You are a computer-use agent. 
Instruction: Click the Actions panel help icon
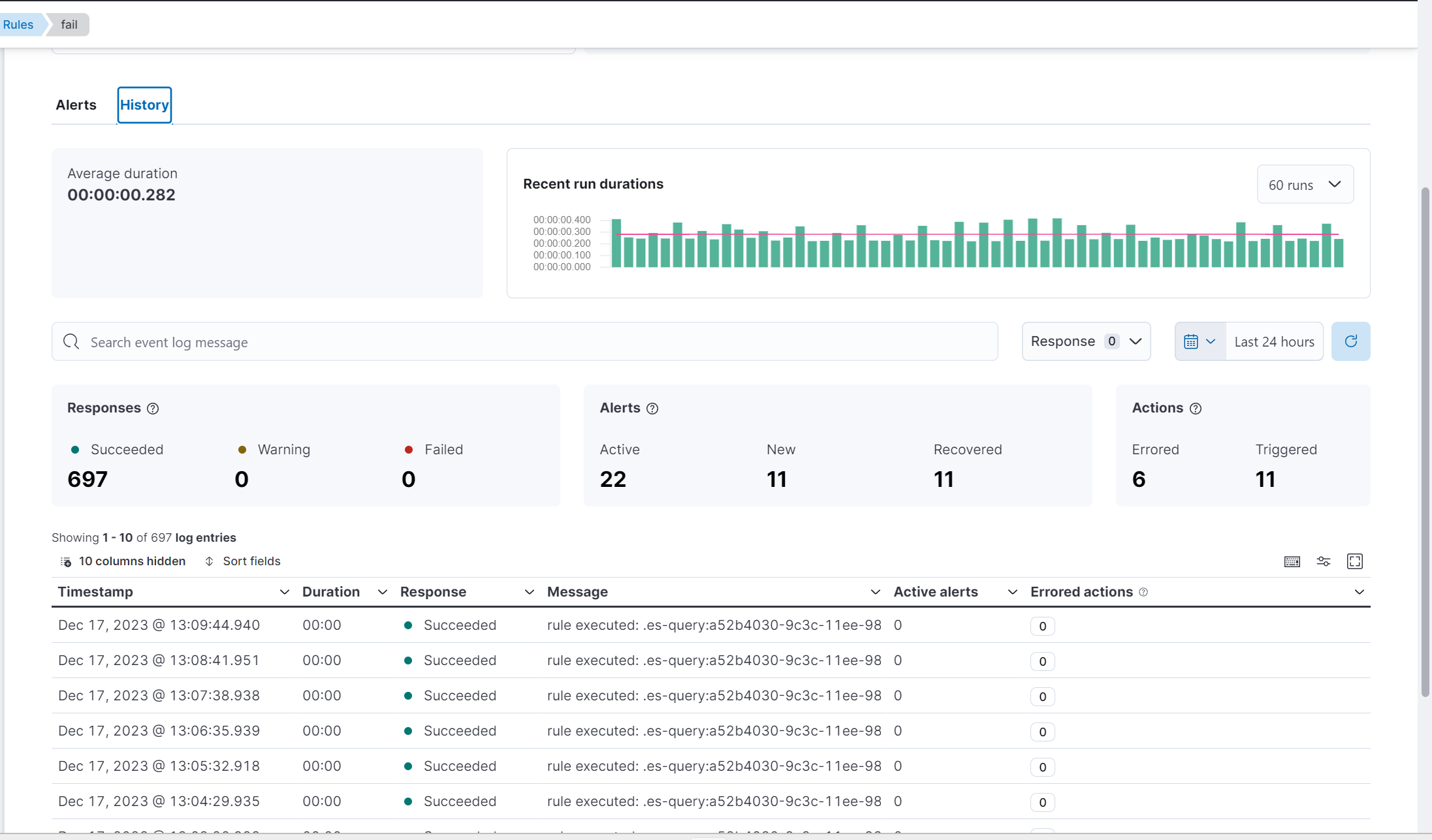1195,409
